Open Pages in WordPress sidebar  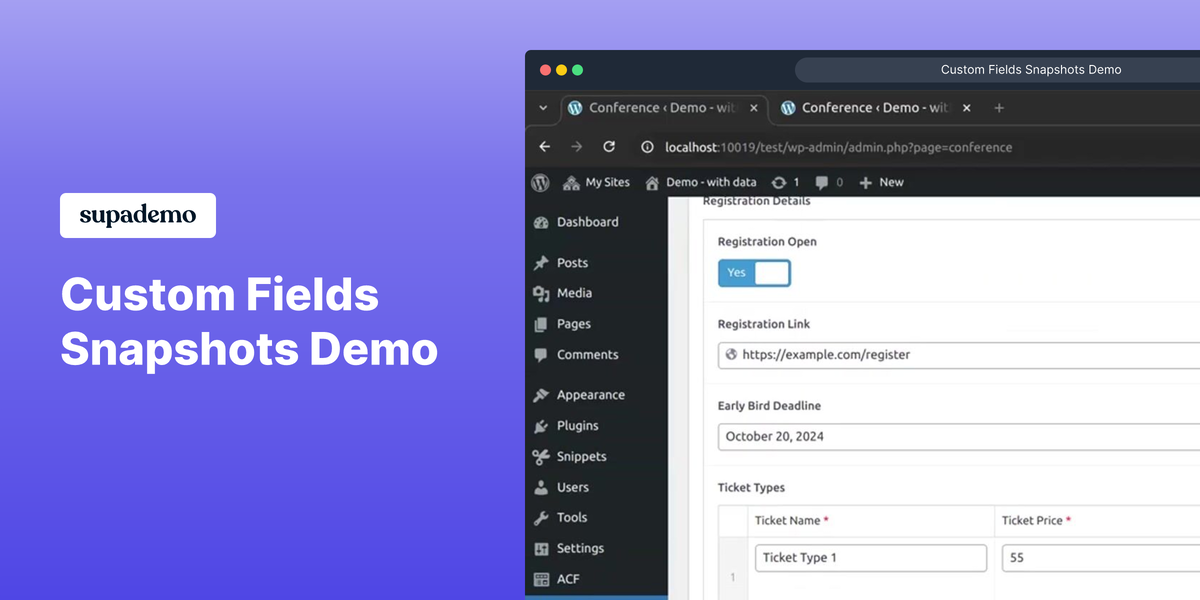pos(596,324)
